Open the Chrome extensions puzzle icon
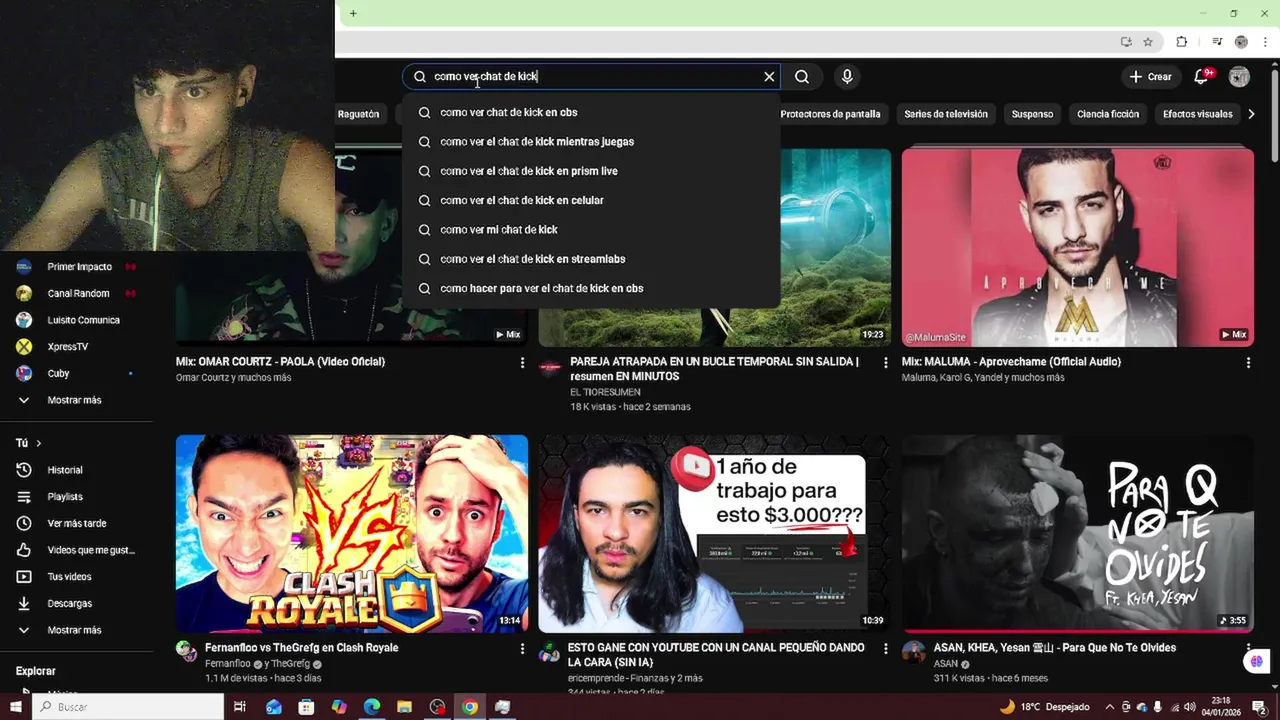1280x720 pixels. (1181, 42)
